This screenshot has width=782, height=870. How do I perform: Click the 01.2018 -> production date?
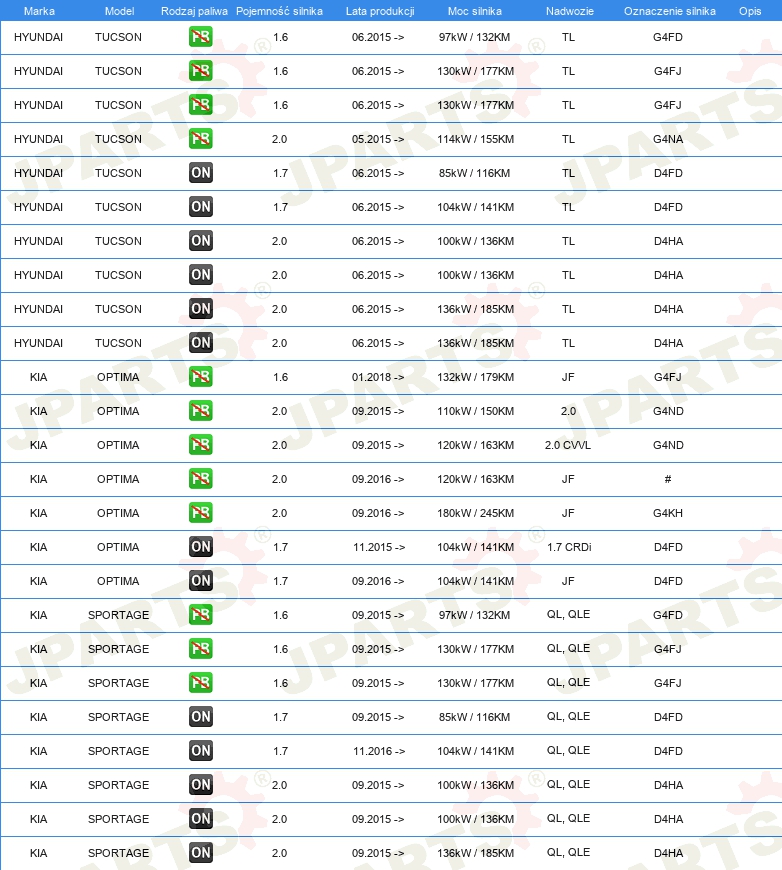pyautogui.click(x=377, y=377)
